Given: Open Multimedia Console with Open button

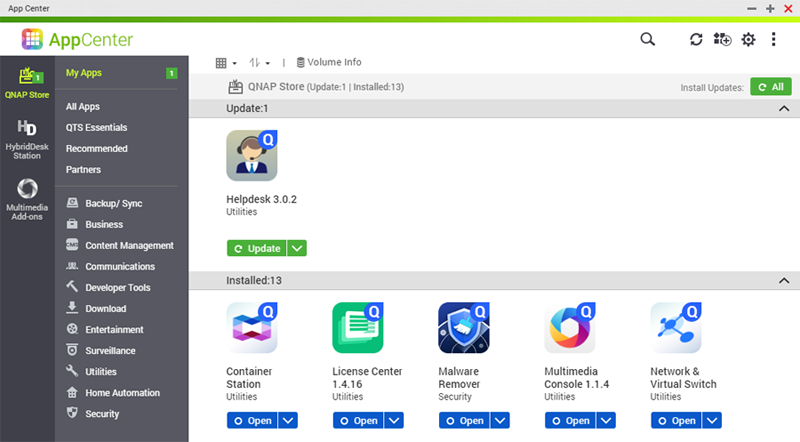Looking at the screenshot, I should click(570, 421).
